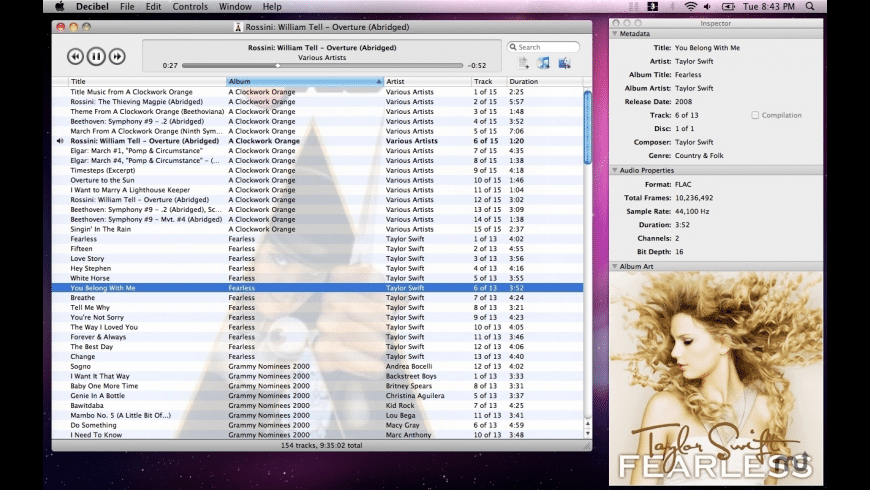The image size is (870, 490).
Task: Open the volume menu bar icon
Action: coord(707,7)
